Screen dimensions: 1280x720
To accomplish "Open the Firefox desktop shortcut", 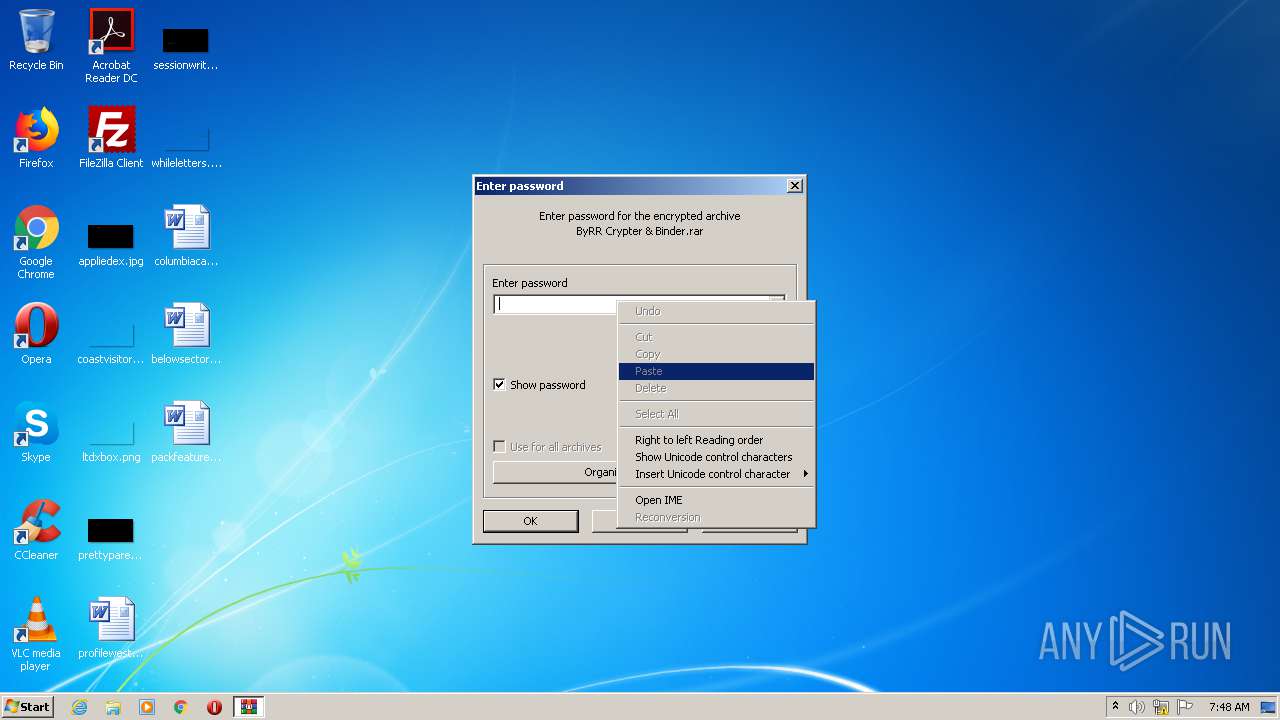I will coord(36,138).
